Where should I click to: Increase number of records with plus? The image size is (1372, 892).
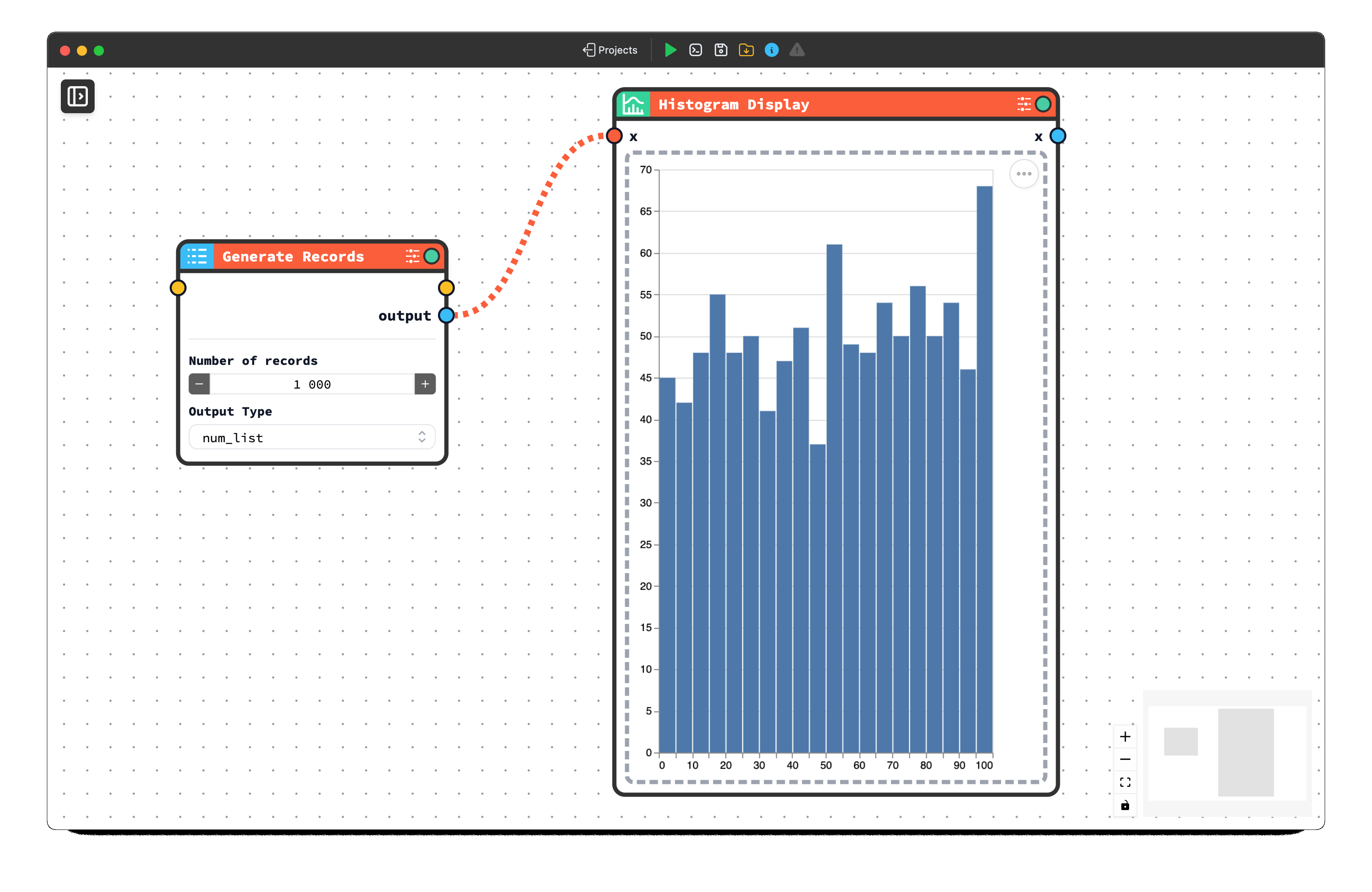coord(425,384)
